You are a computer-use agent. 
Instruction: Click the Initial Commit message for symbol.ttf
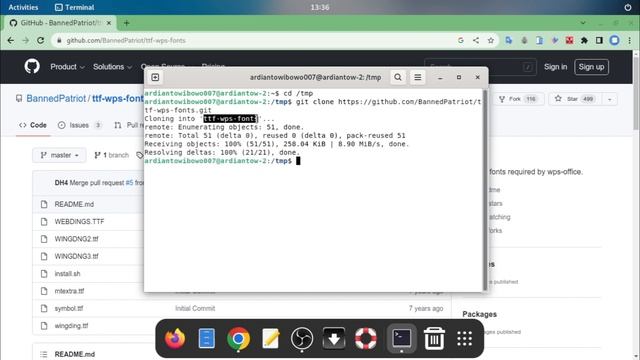click(x=195, y=309)
